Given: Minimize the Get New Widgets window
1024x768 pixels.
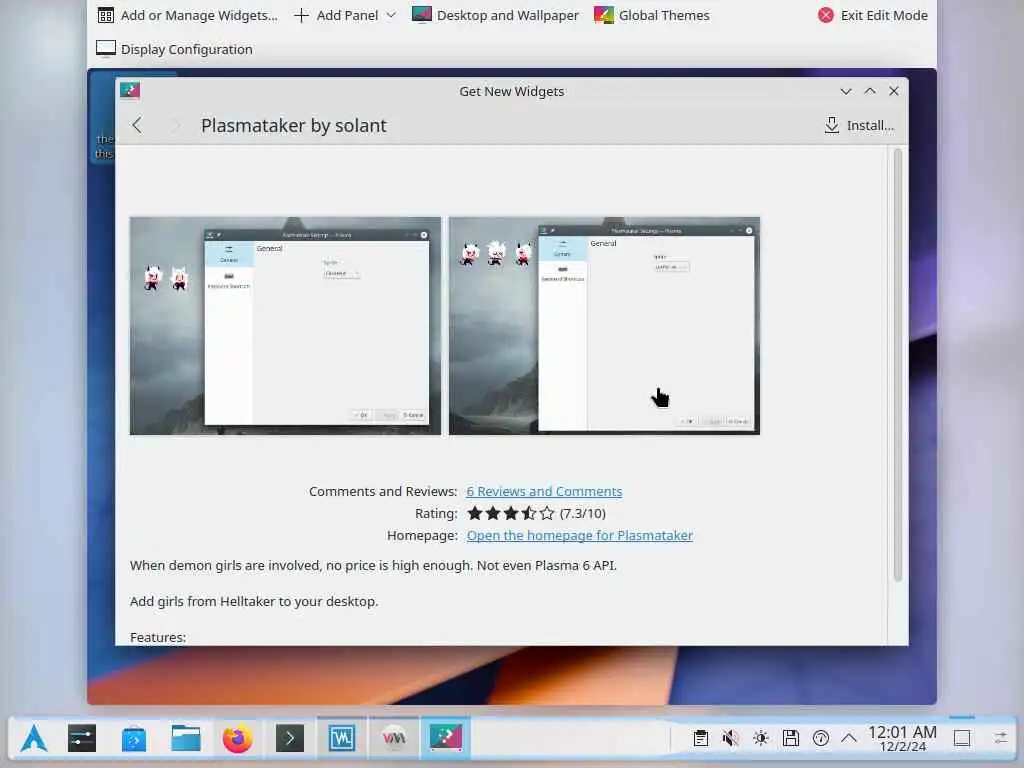Looking at the screenshot, I should (x=846, y=91).
